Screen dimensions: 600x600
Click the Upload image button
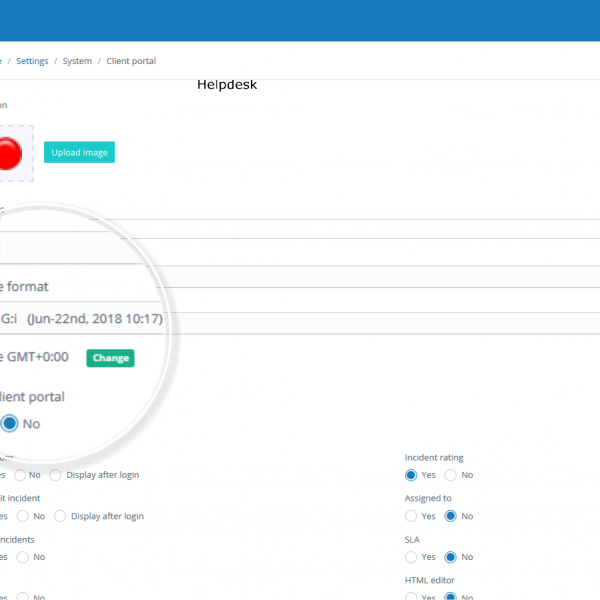pos(79,152)
